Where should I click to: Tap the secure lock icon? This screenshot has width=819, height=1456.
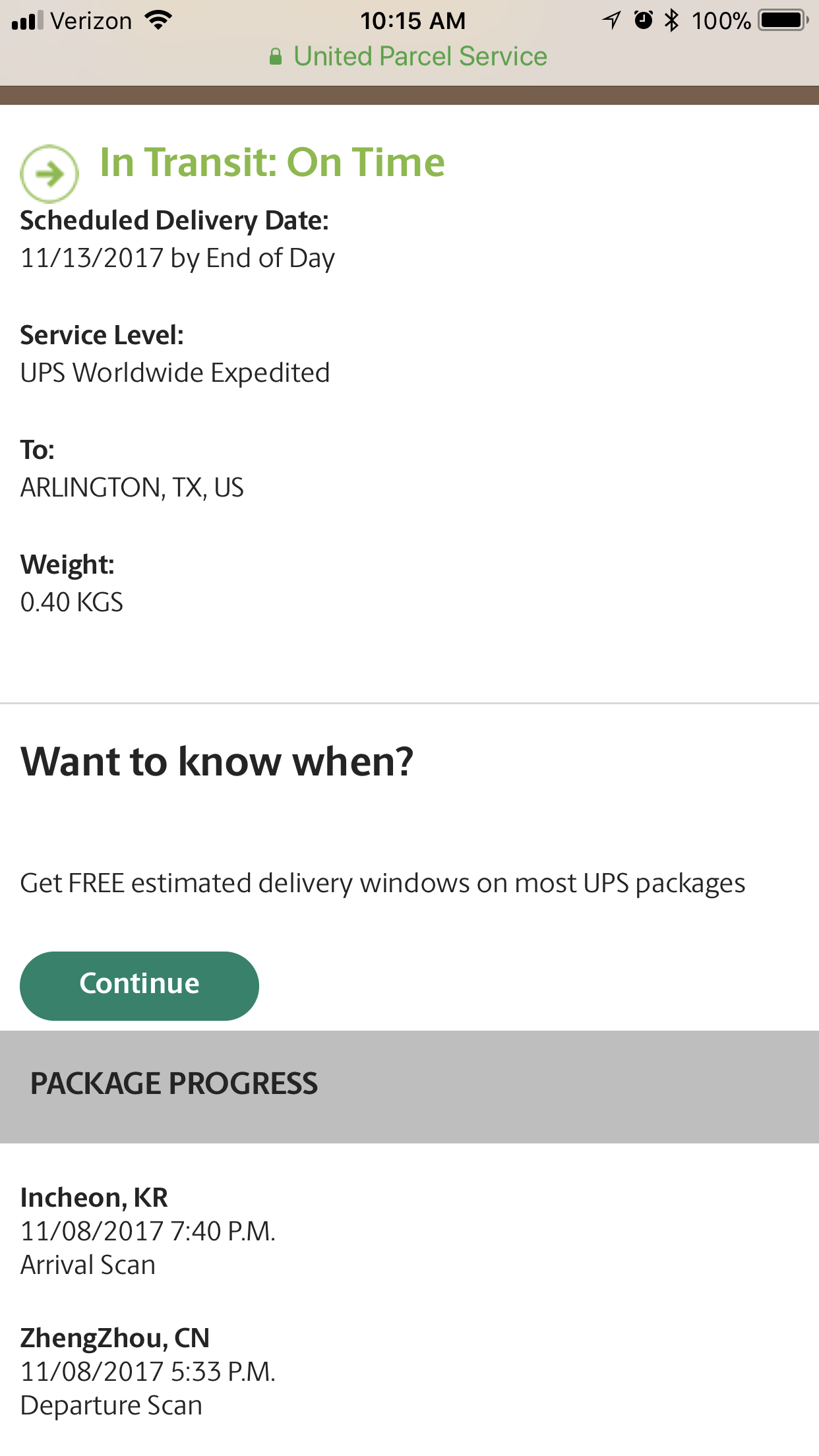276,57
